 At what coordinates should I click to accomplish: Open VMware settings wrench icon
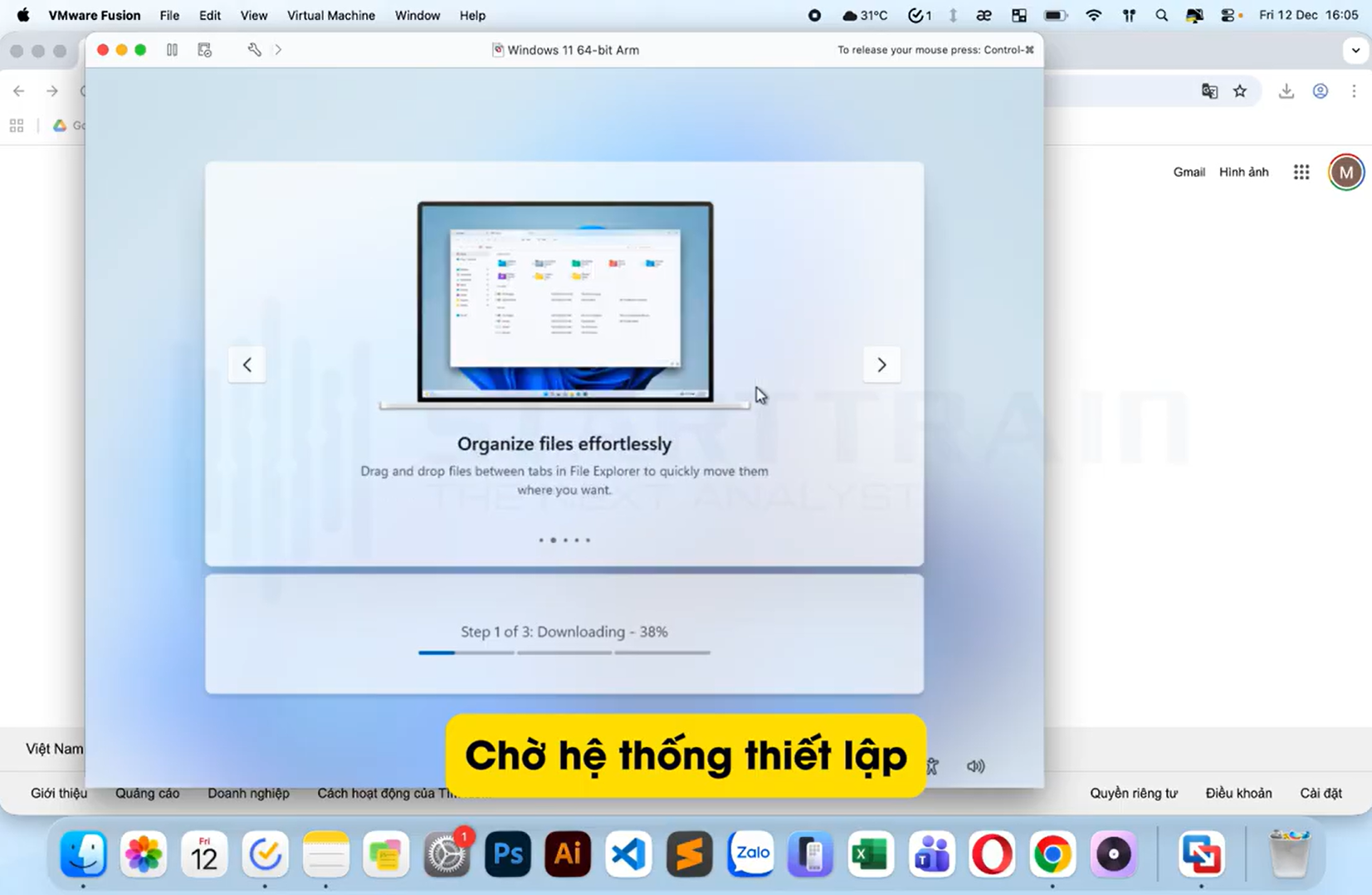click(x=254, y=50)
